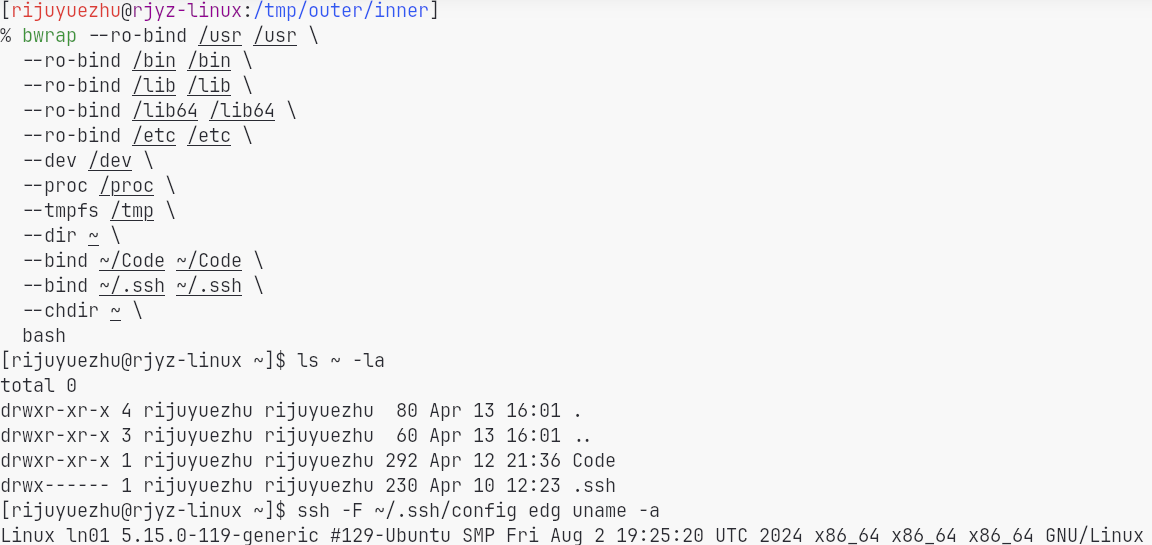This screenshot has width=1152, height=545.
Task: Click the bash command on its own line
Action: 44,336
